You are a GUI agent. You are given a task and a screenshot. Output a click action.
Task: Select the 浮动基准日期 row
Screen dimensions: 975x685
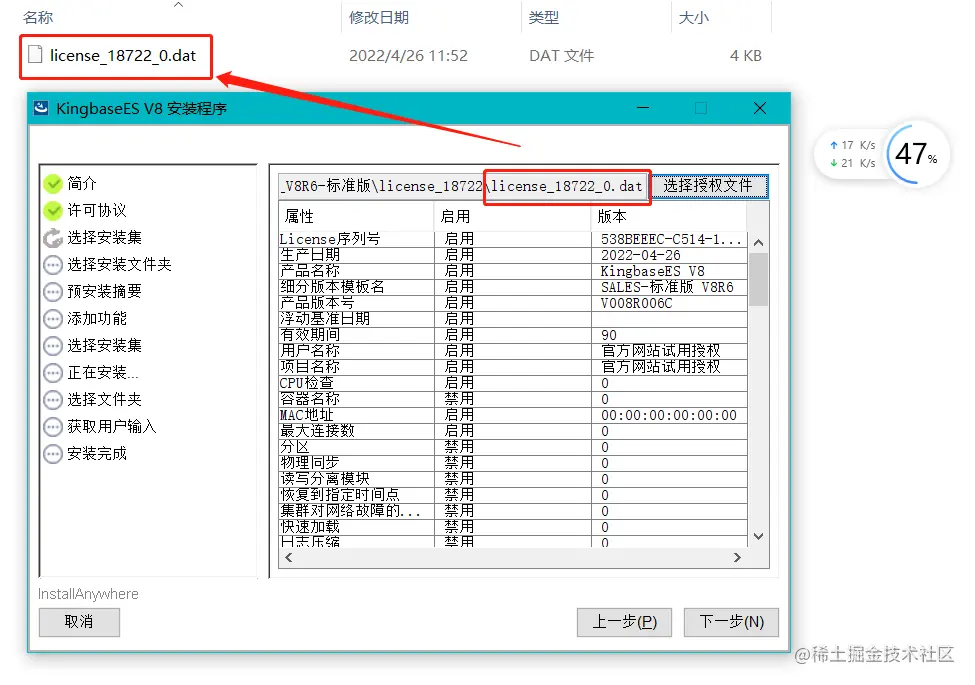513,320
